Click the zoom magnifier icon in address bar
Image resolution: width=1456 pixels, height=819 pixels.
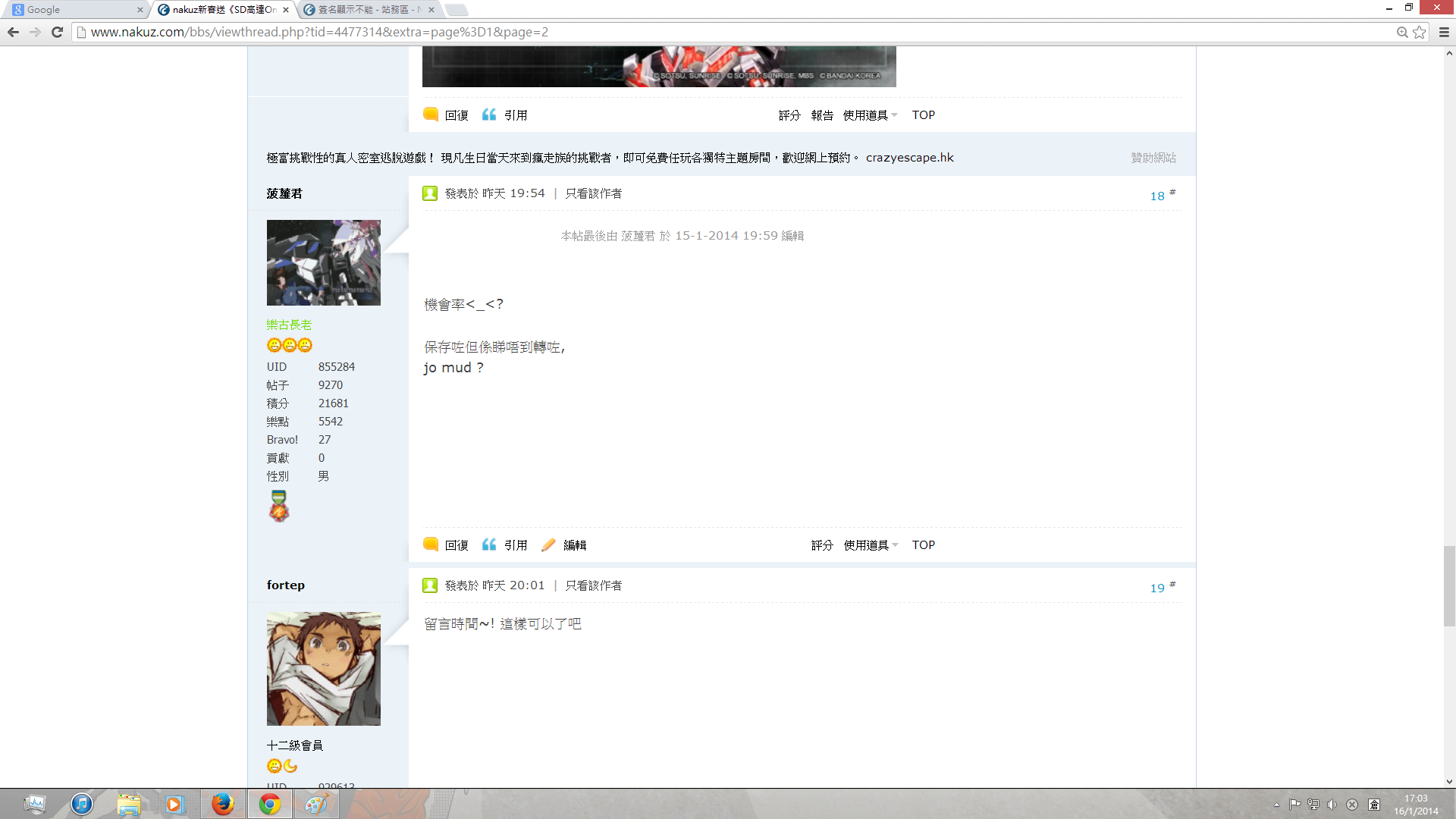click(x=1402, y=32)
